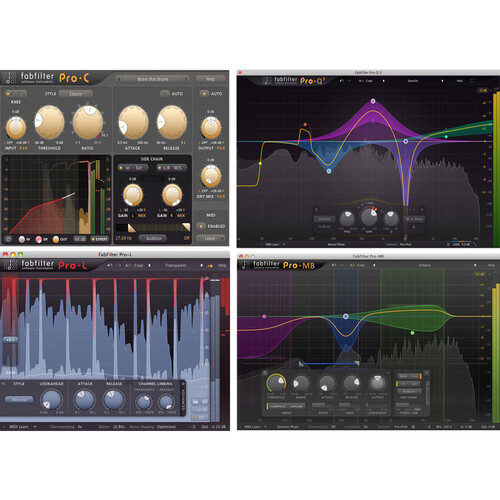Click the Allround style button in Pro-L
Image resolution: width=500 pixels, height=500 pixels.
point(19,399)
